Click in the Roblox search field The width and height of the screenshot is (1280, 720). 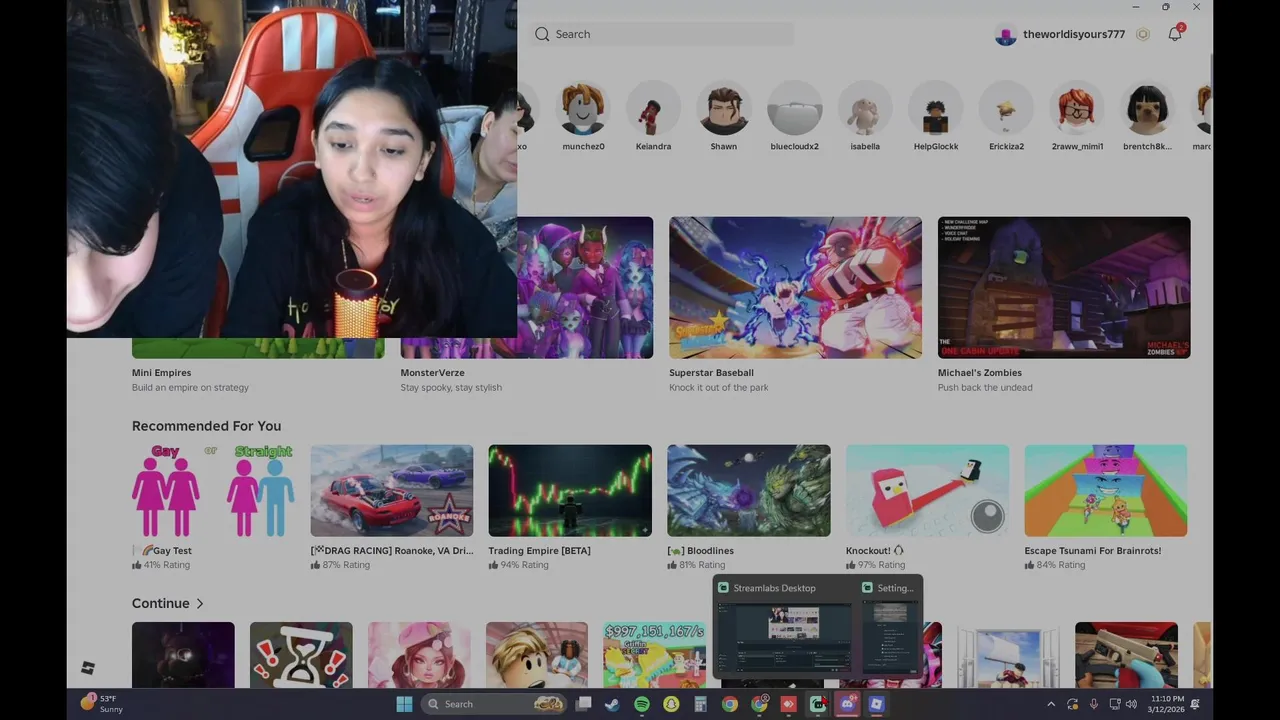663,34
